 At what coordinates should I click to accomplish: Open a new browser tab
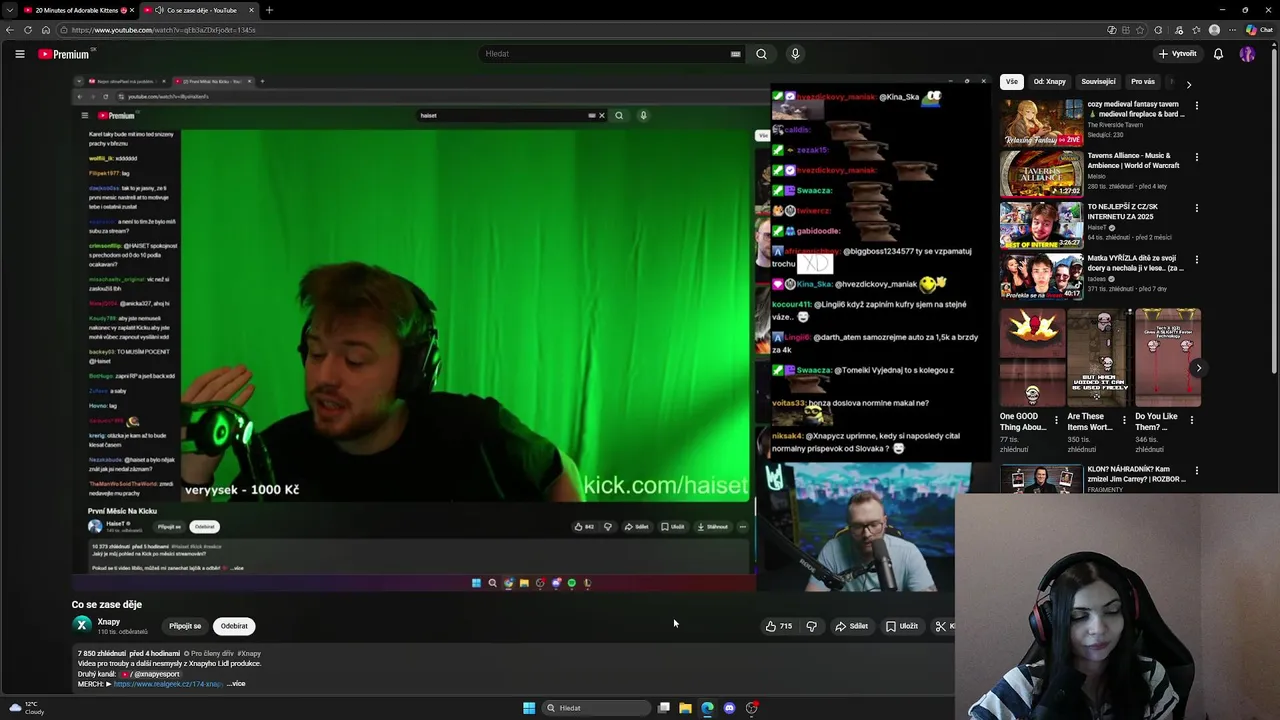(269, 10)
